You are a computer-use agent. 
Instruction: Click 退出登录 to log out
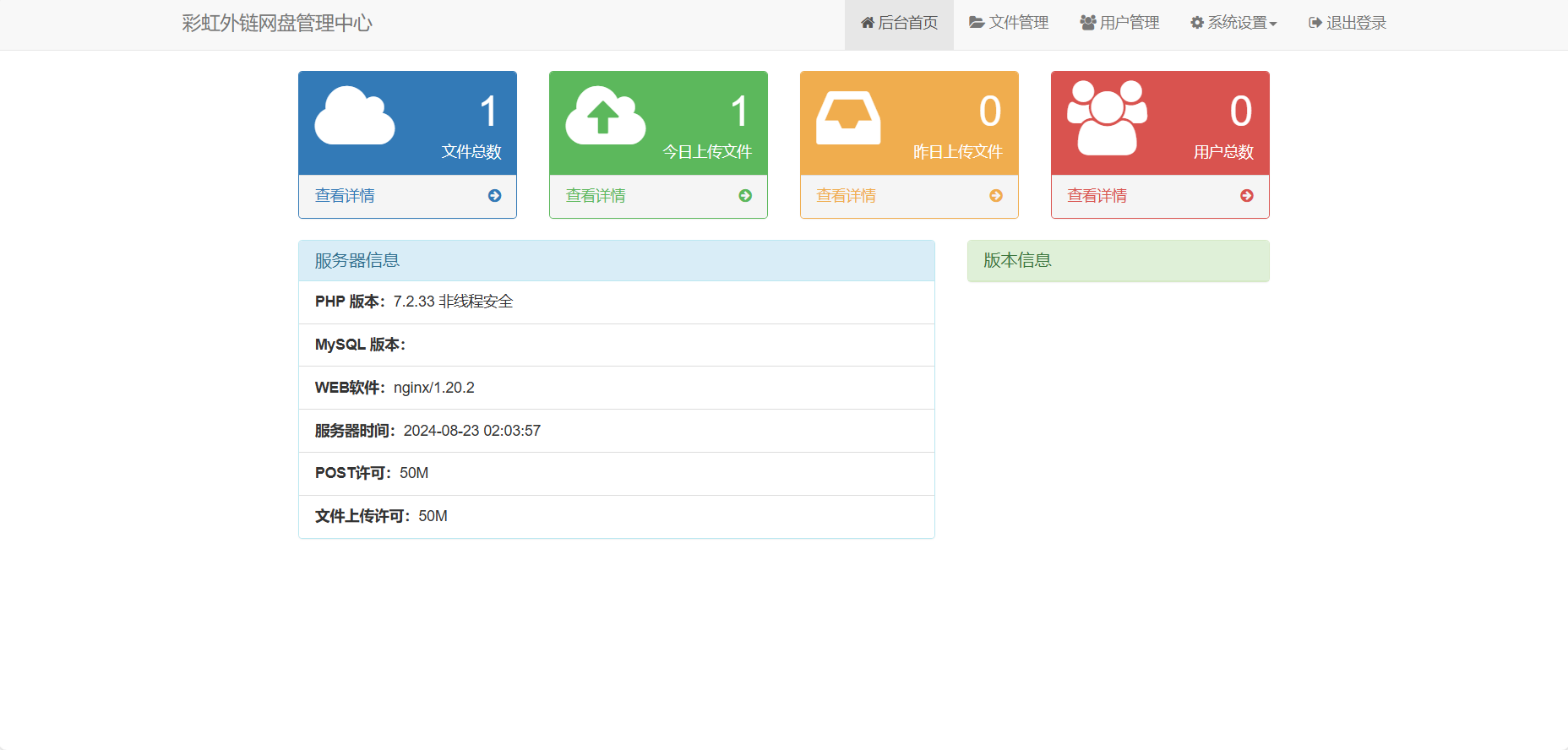(1347, 23)
